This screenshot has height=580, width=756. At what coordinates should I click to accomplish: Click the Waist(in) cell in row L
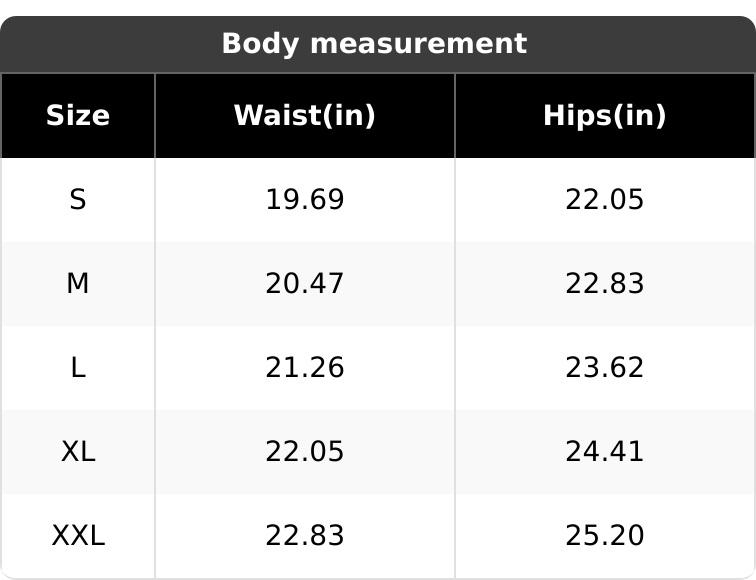pyautogui.click(x=304, y=368)
